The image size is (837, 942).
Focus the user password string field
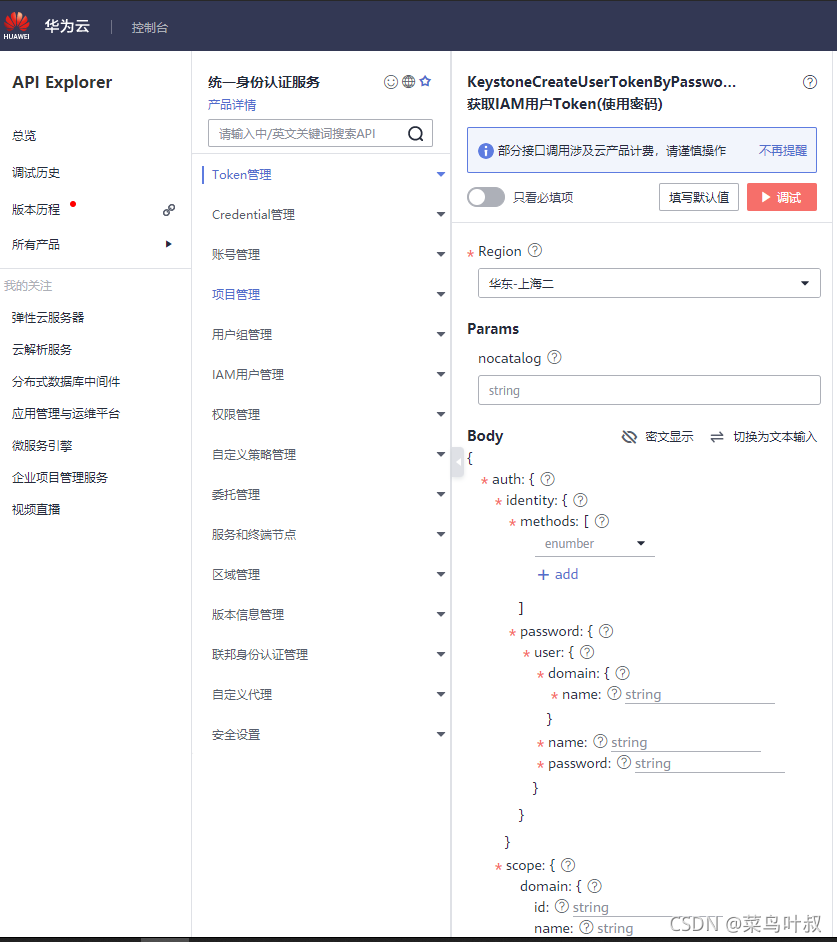[x=710, y=764]
